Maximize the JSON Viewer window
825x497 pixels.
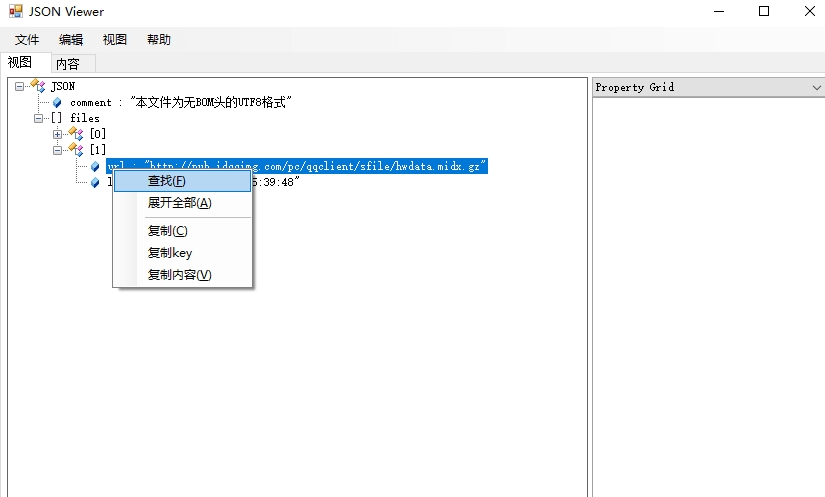[x=764, y=11]
